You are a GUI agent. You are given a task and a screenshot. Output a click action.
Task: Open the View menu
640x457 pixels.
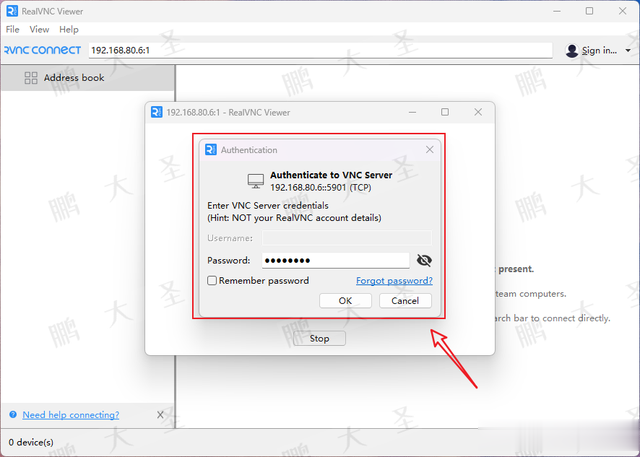pyautogui.click(x=39, y=29)
